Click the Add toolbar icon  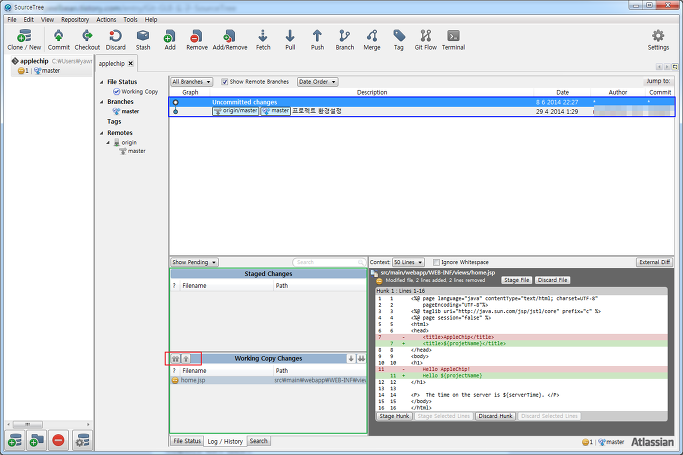click(170, 40)
